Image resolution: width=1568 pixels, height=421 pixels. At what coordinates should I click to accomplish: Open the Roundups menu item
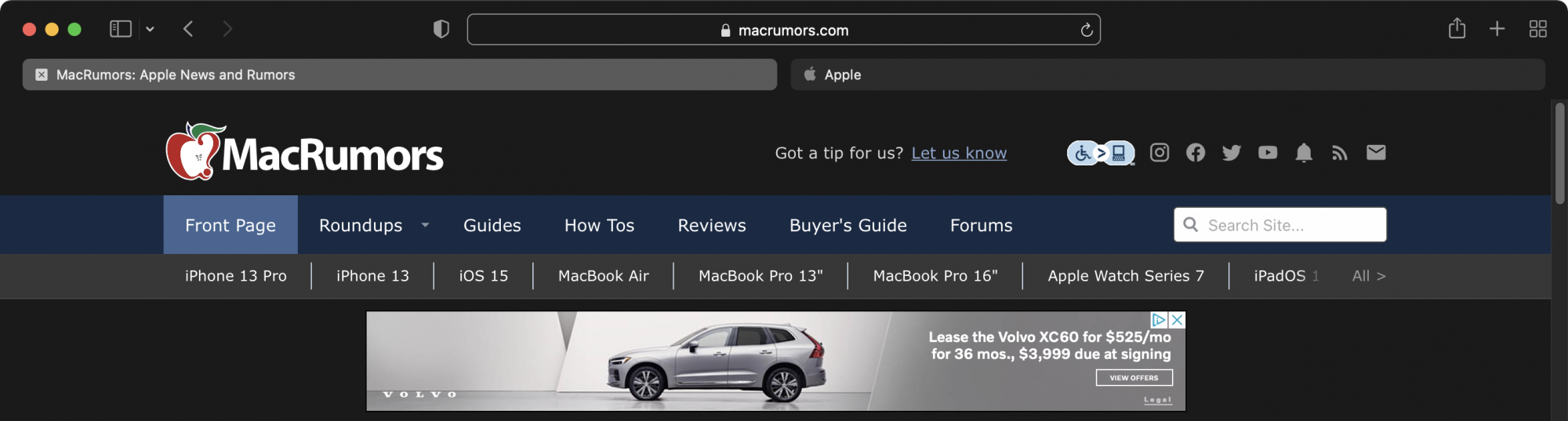click(x=361, y=225)
